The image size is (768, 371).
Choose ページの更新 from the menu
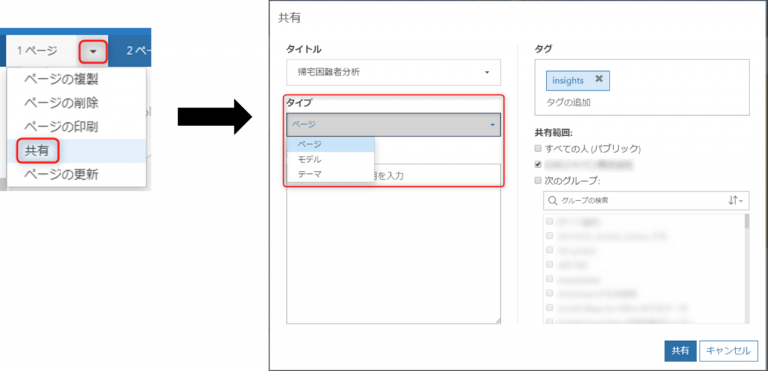(x=61, y=174)
